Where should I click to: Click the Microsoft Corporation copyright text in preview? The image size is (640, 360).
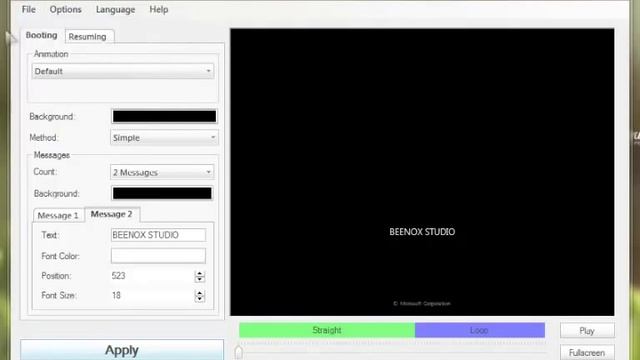422,304
